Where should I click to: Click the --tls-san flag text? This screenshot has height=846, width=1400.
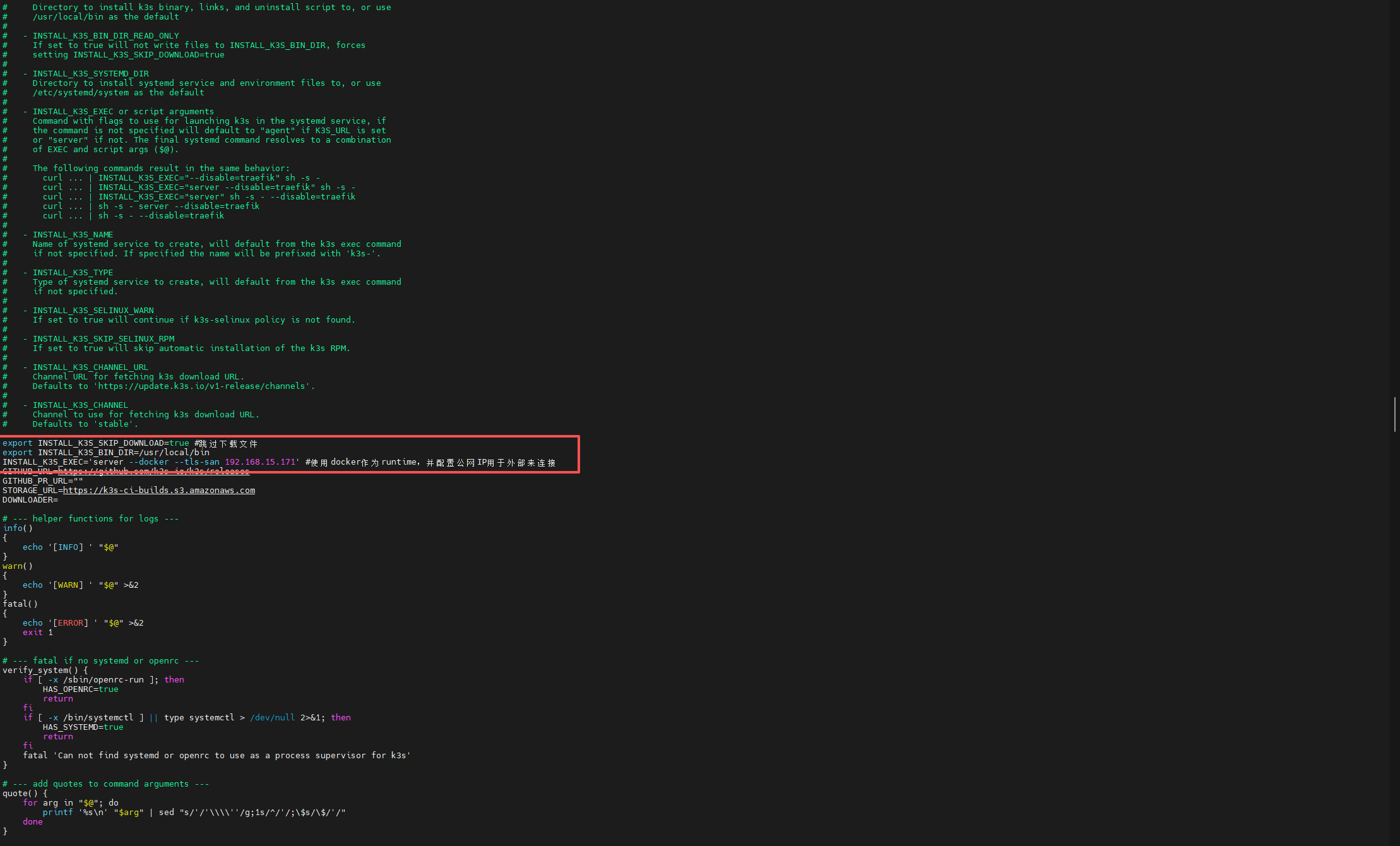pos(197,462)
